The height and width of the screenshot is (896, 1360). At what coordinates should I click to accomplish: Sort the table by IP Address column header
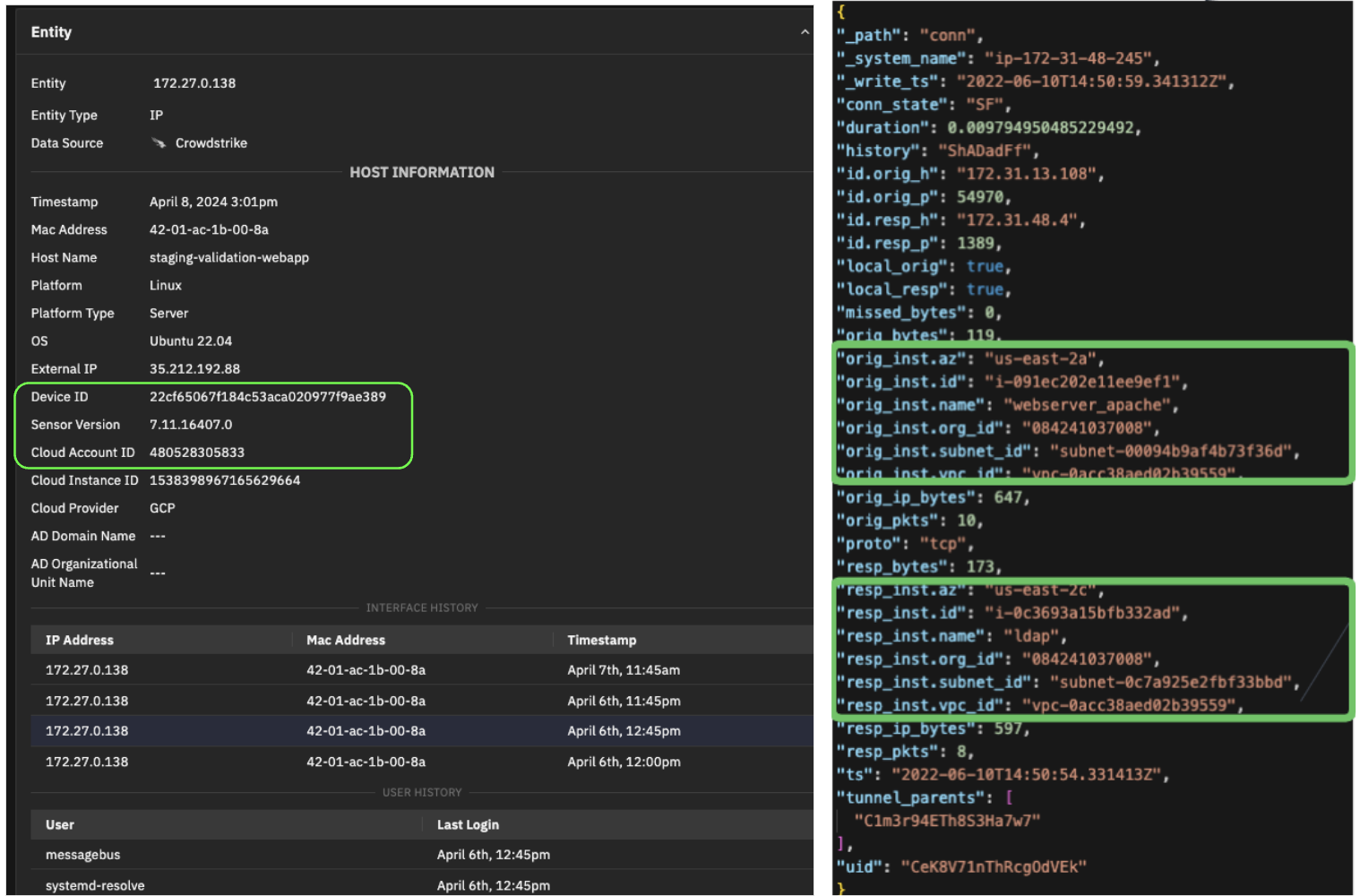click(80, 640)
